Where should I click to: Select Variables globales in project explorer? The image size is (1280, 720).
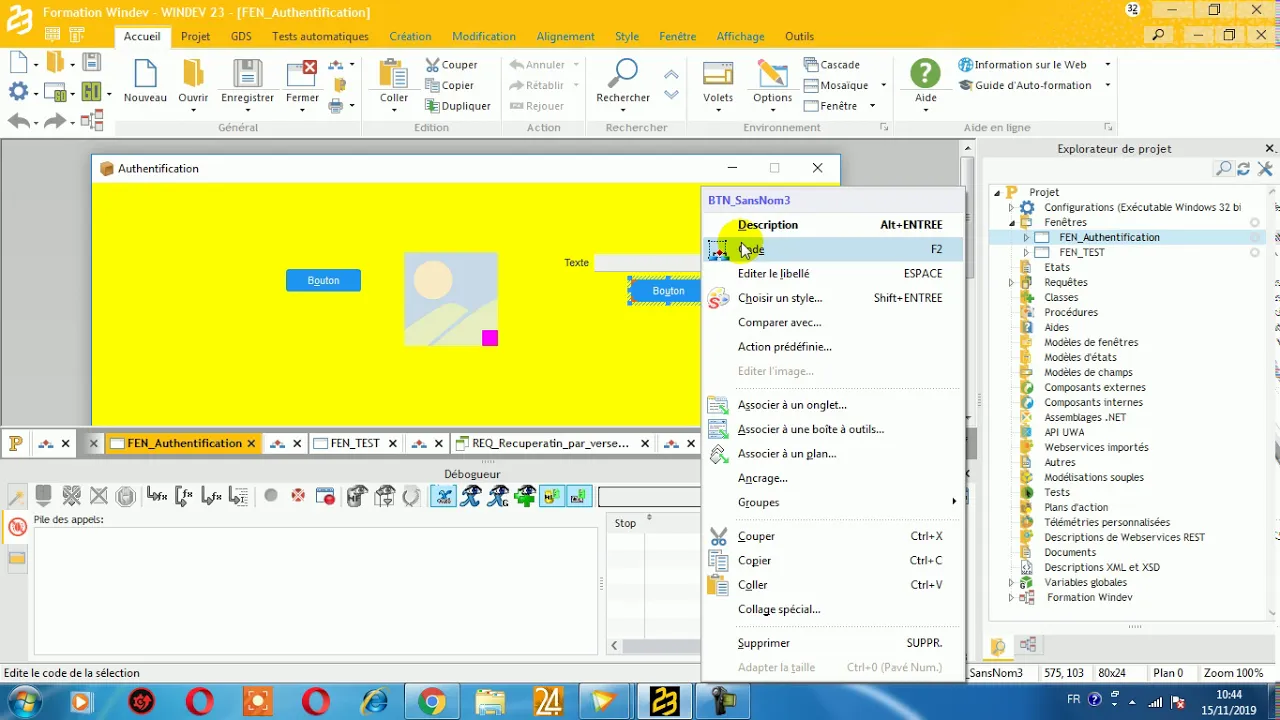coord(1086,582)
